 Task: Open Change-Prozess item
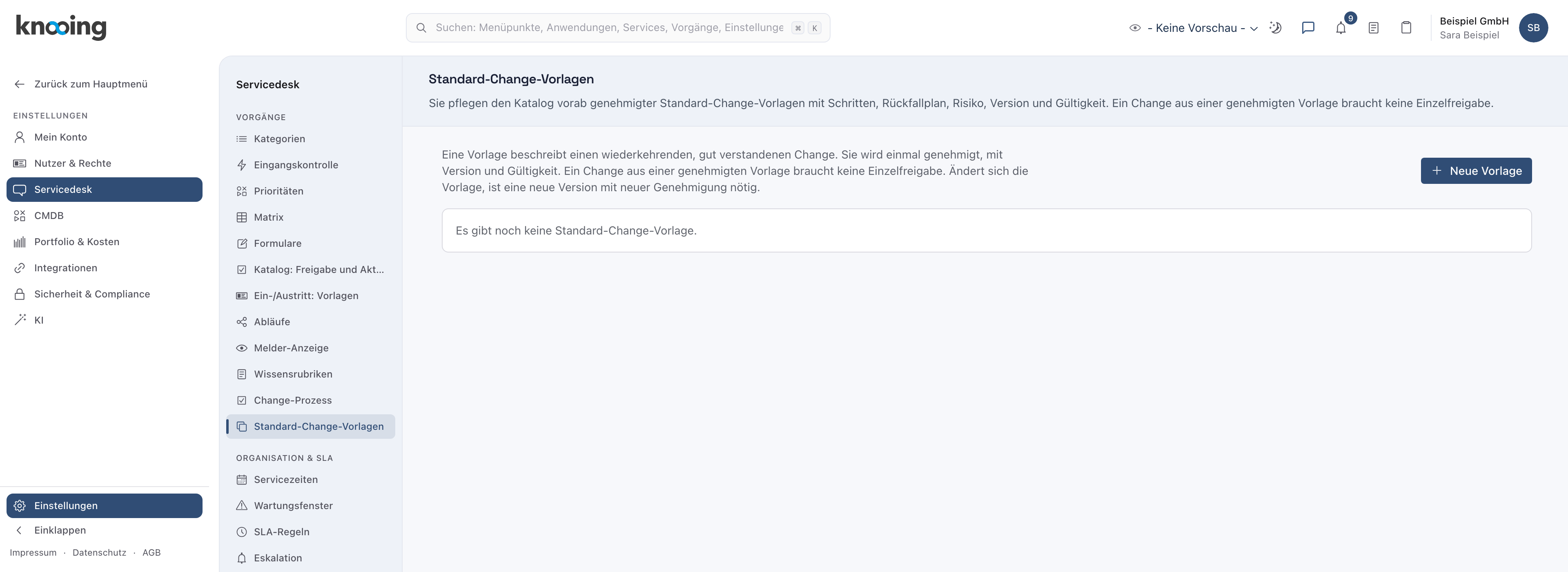(x=310, y=401)
